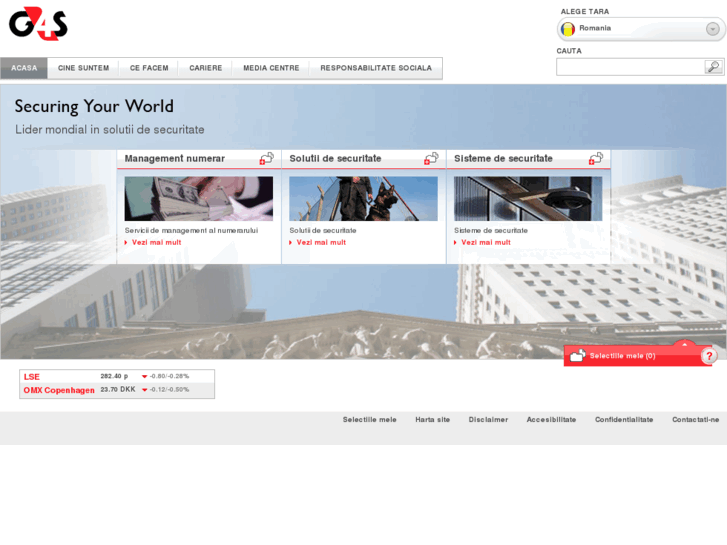Click the OMX Copenhagen ticker label

click(59, 390)
